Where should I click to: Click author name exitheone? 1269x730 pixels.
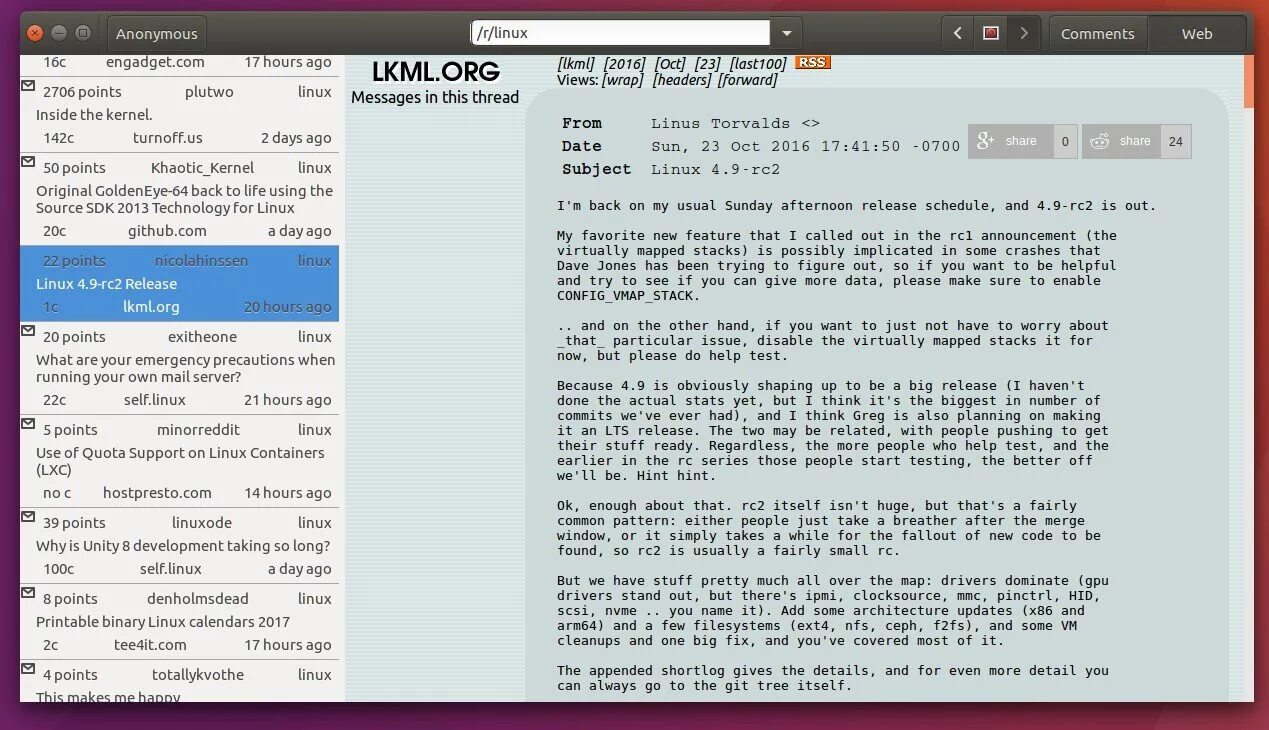pos(203,337)
